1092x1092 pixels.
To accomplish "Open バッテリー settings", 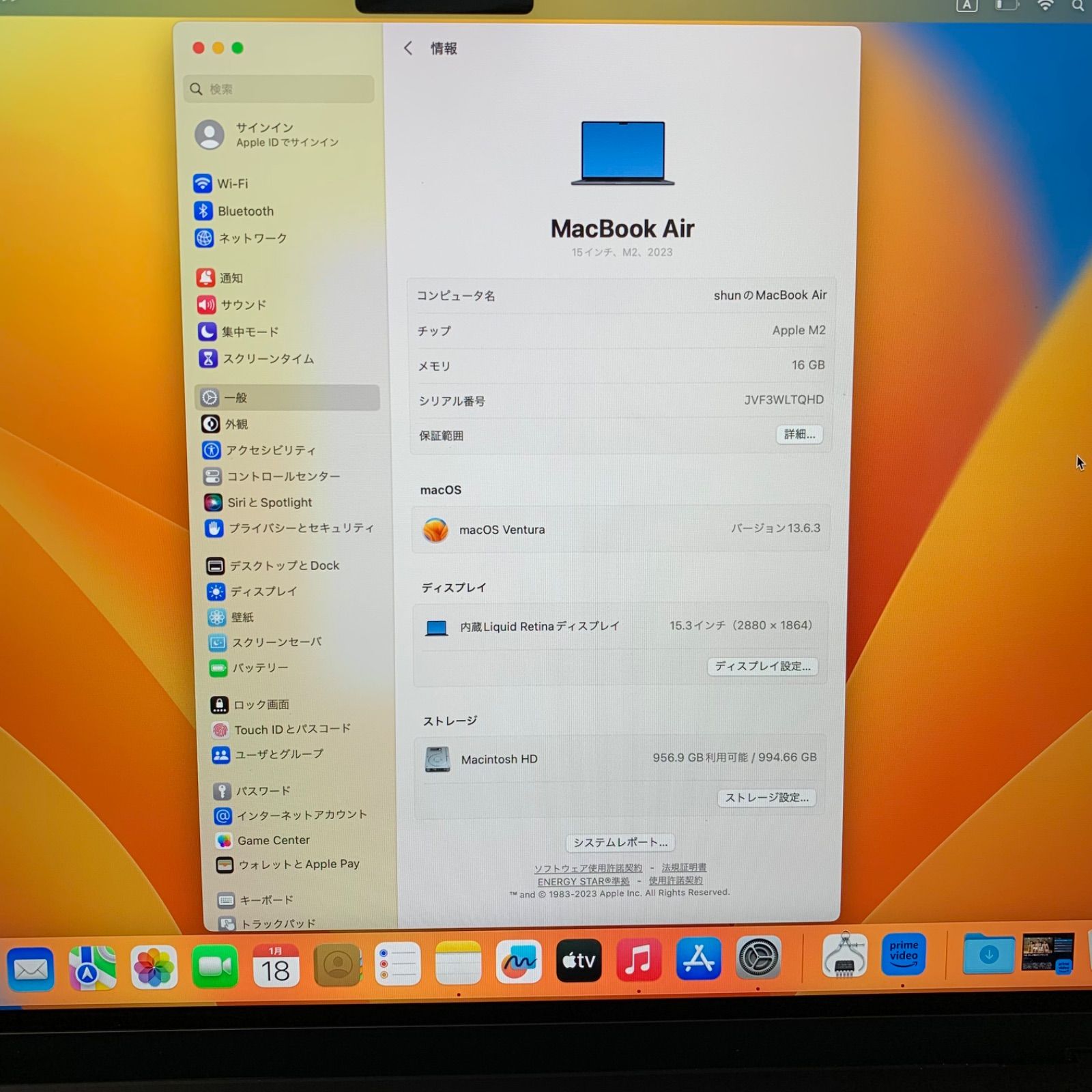I will 248,667.
